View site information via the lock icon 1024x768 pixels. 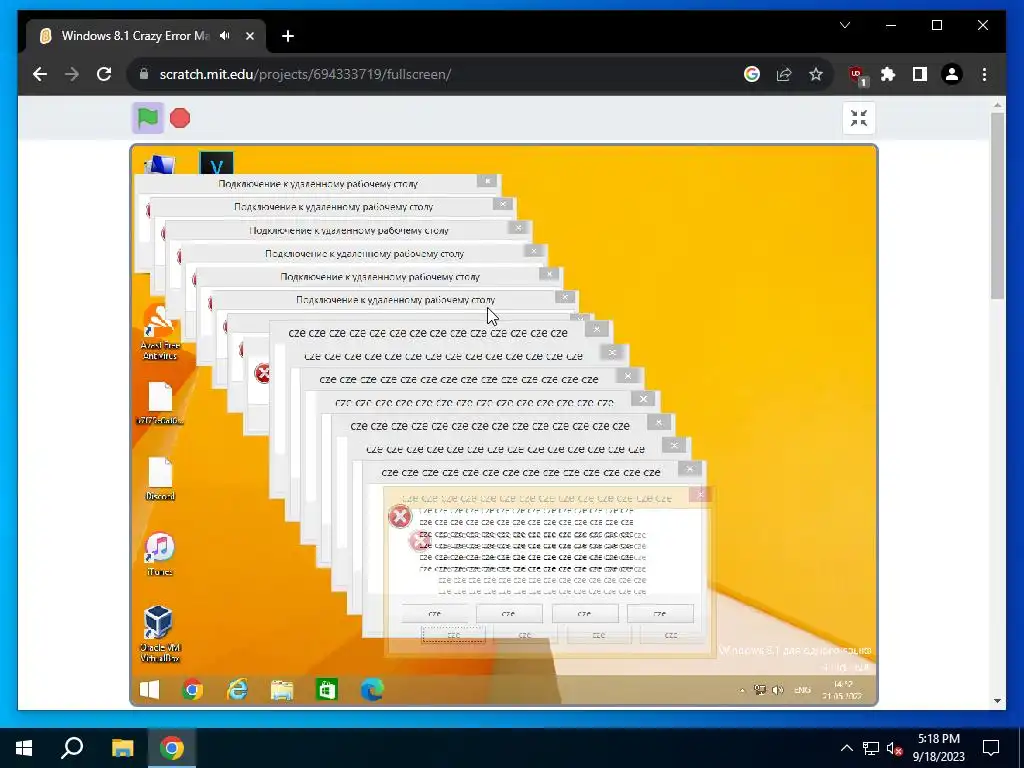tap(144, 74)
